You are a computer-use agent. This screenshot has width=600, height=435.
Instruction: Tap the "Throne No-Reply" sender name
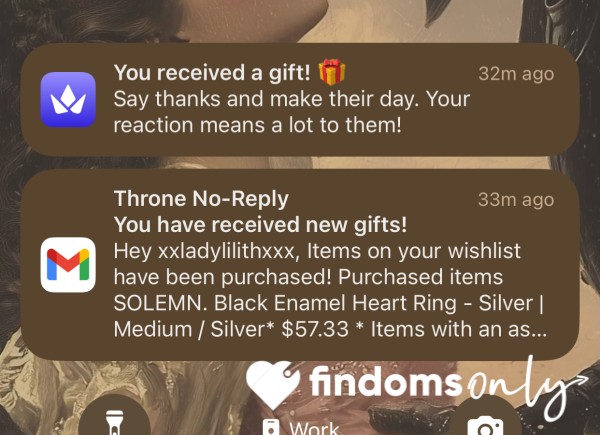coord(201,199)
